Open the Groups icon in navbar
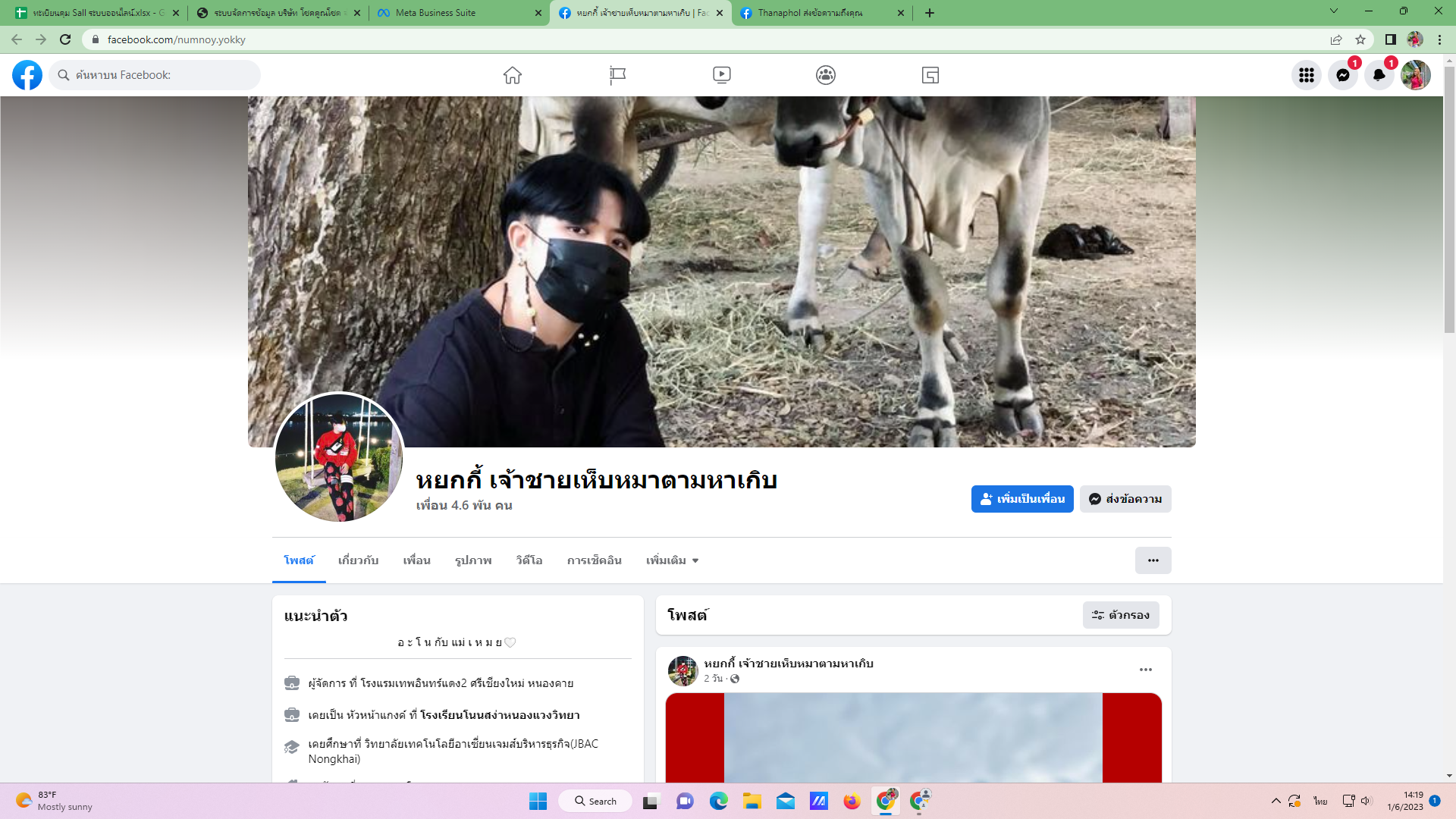Screen dimensions: 1456x819 pos(826,75)
